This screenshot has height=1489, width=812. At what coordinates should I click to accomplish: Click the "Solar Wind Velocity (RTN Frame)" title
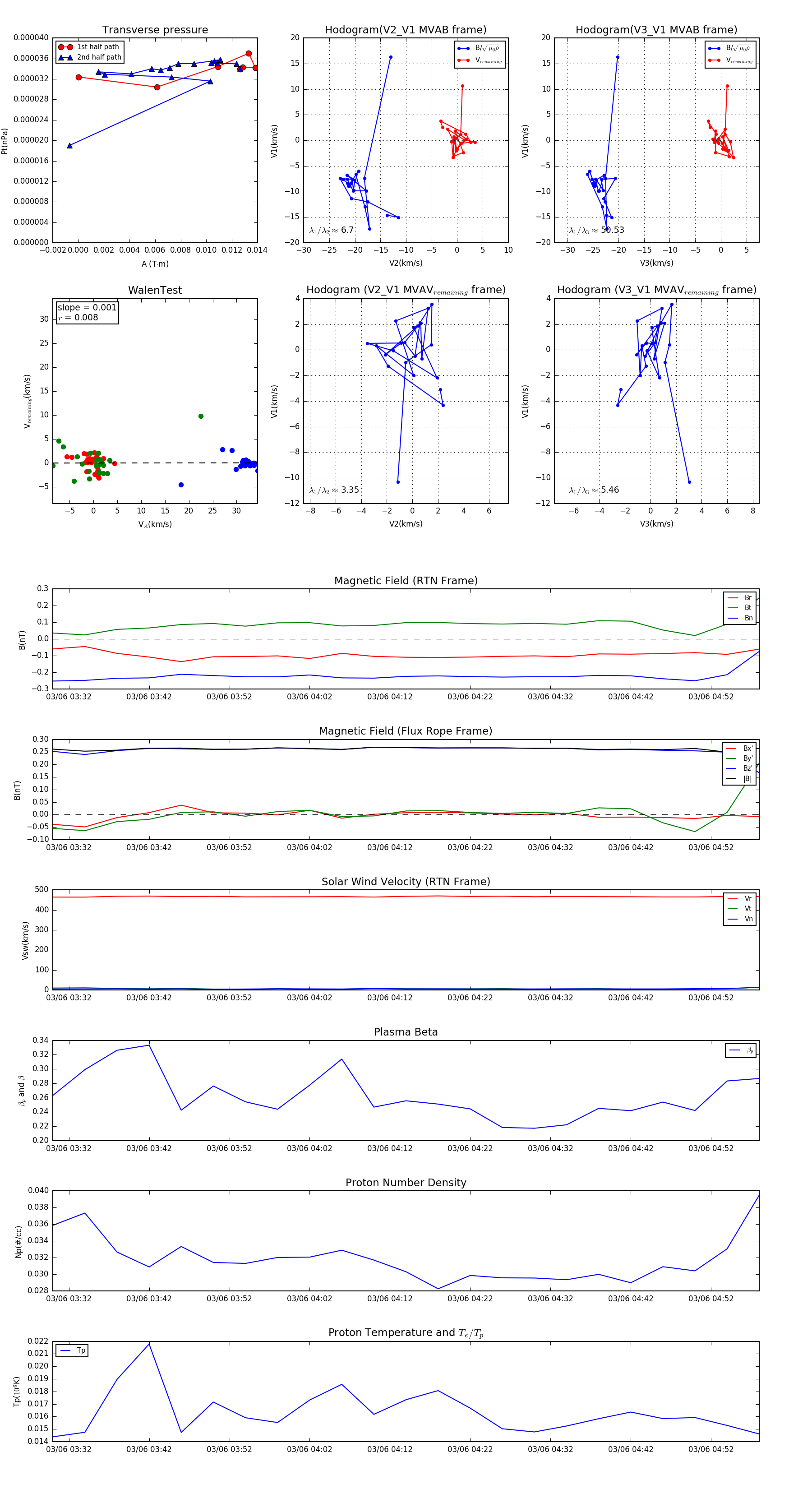pos(406,882)
